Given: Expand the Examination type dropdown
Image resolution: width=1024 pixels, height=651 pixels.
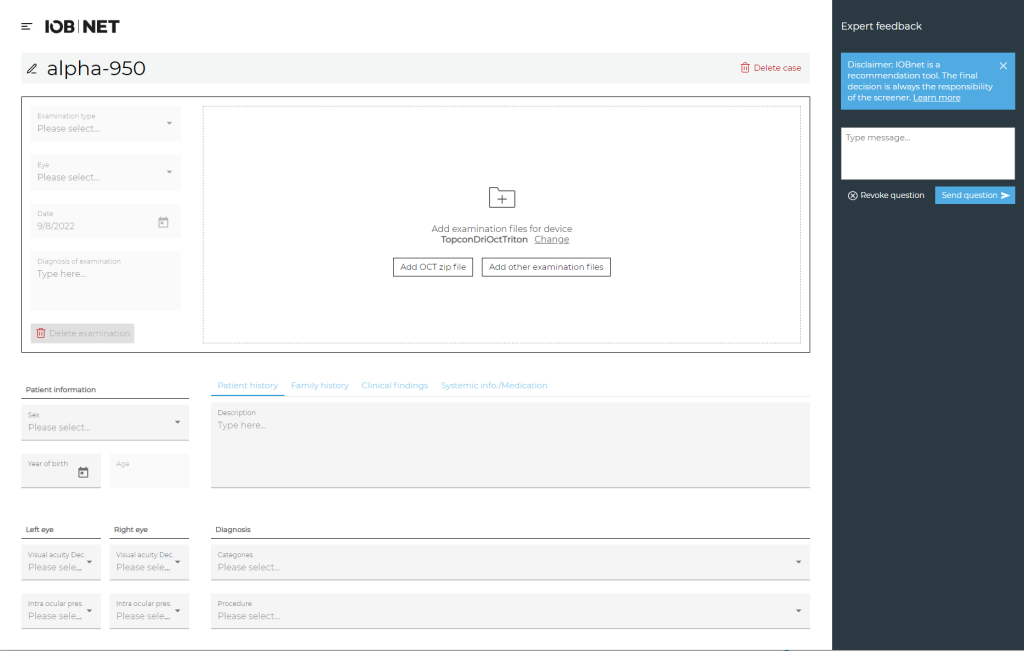Looking at the screenshot, I should click(x=105, y=123).
